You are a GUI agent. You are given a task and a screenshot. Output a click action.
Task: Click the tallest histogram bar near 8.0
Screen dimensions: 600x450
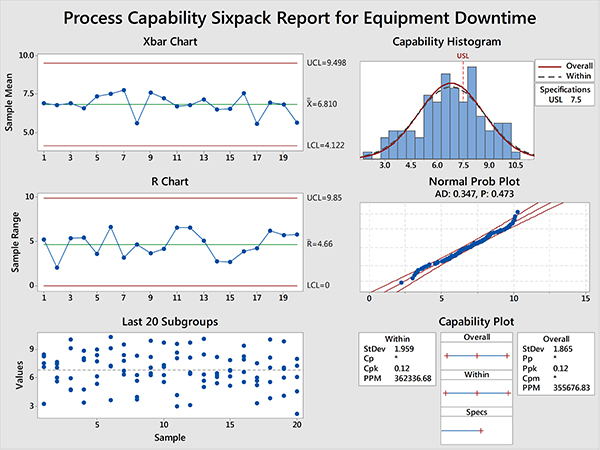(x=472, y=113)
